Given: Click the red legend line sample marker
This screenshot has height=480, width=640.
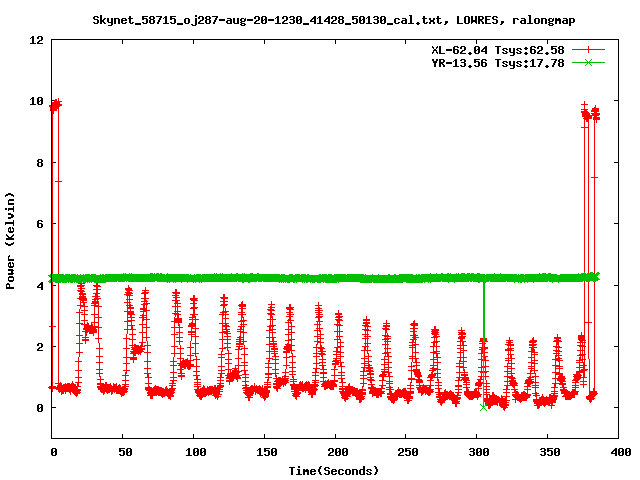Looking at the screenshot, I should coord(588,50).
